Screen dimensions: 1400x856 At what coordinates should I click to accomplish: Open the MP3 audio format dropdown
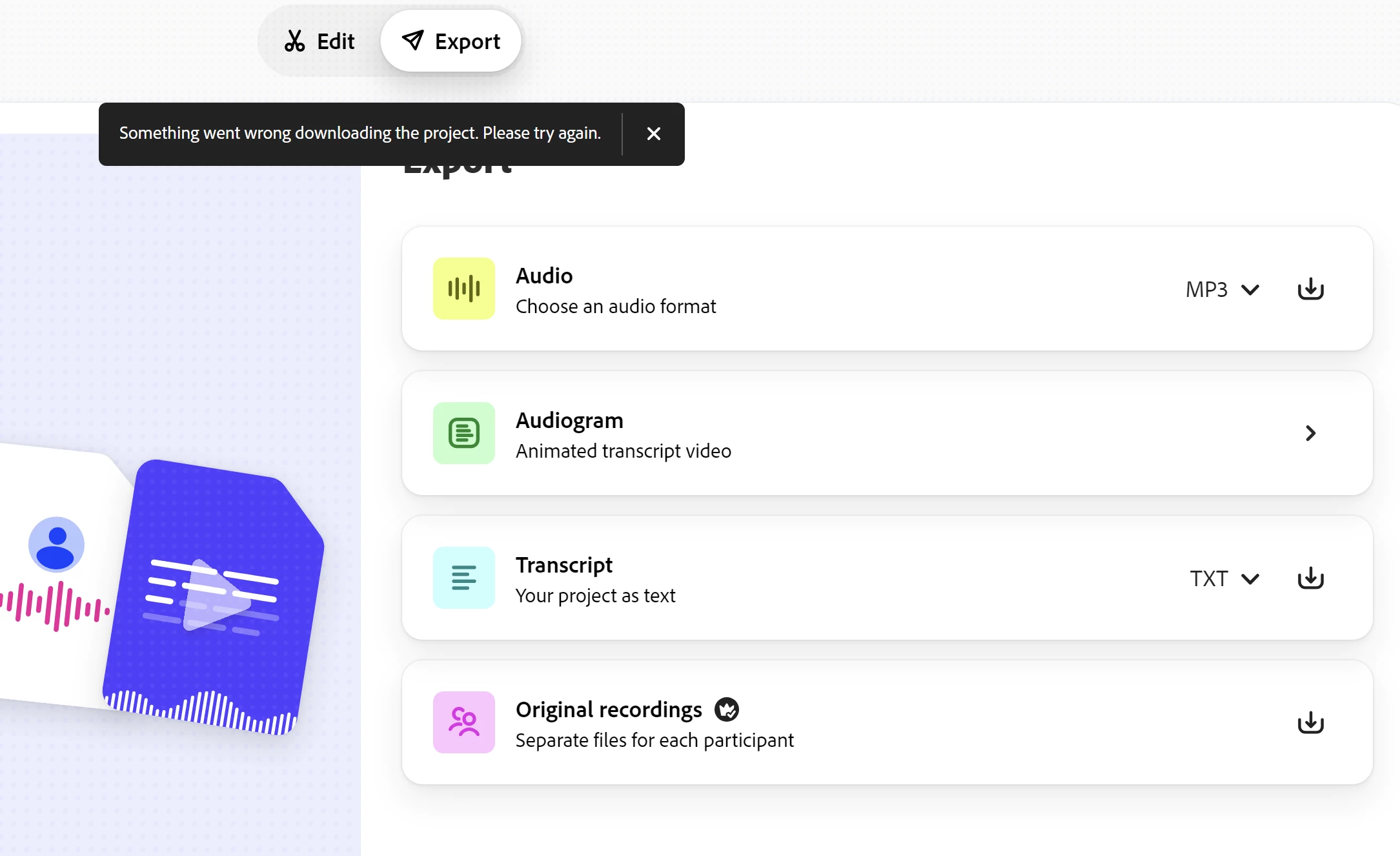click(x=1222, y=289)
